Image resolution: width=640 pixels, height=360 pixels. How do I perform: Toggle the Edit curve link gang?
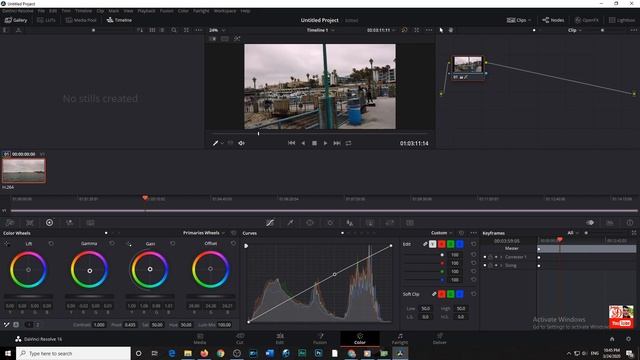click(x=425, y=244)
